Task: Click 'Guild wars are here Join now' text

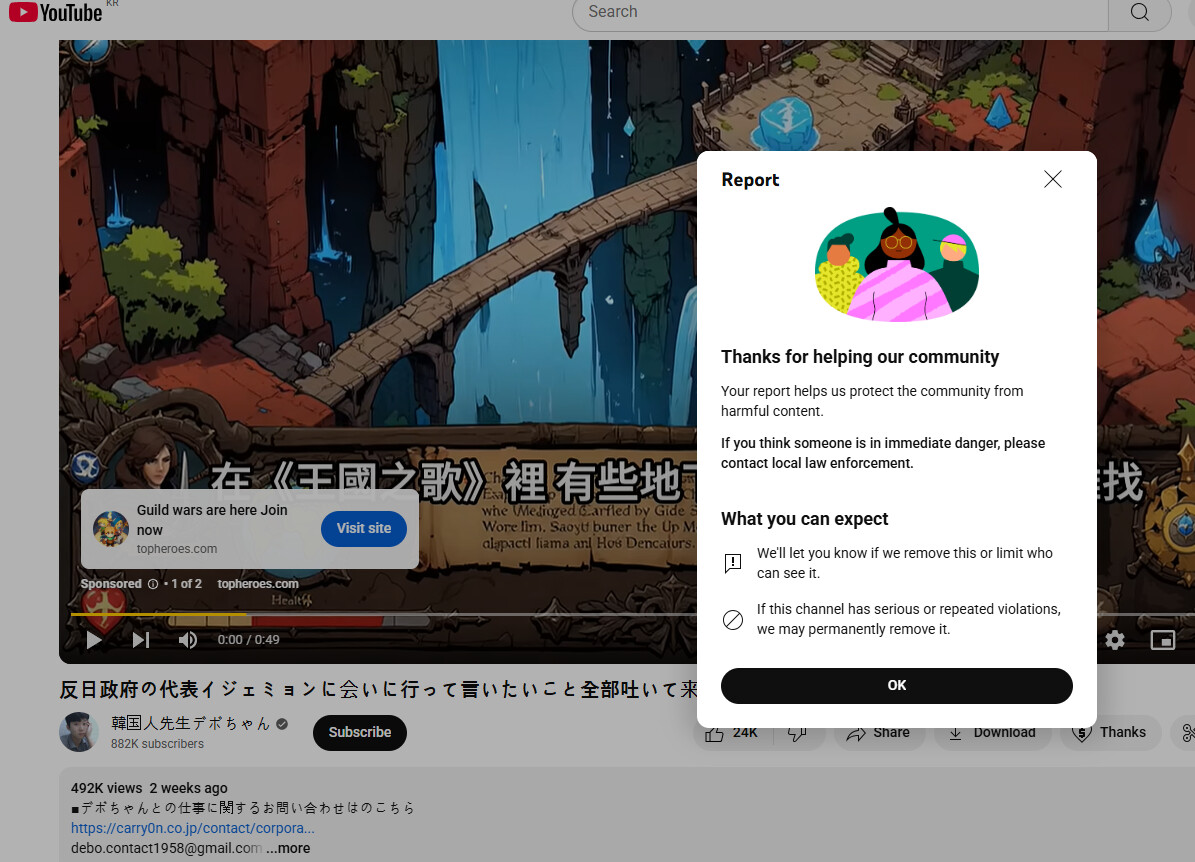Action: (212, 520)
